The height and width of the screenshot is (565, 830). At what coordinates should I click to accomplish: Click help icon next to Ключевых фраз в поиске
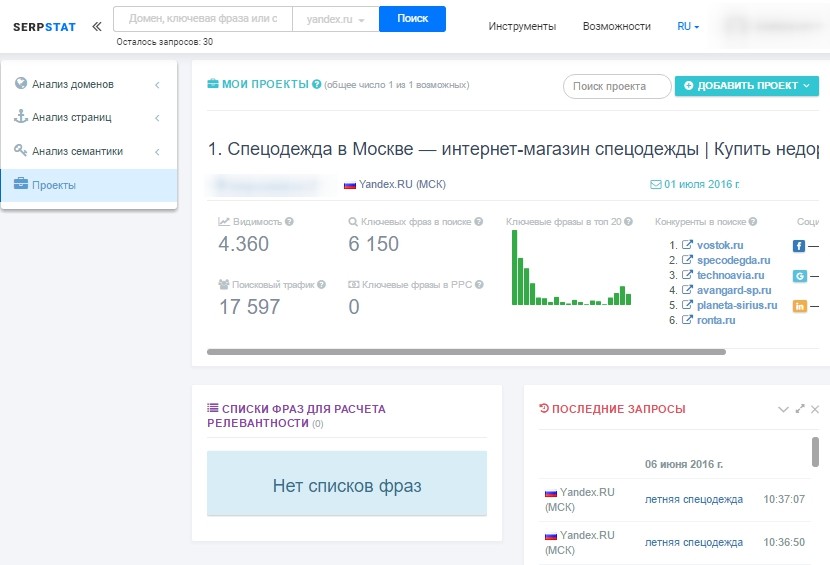point(479,222)
